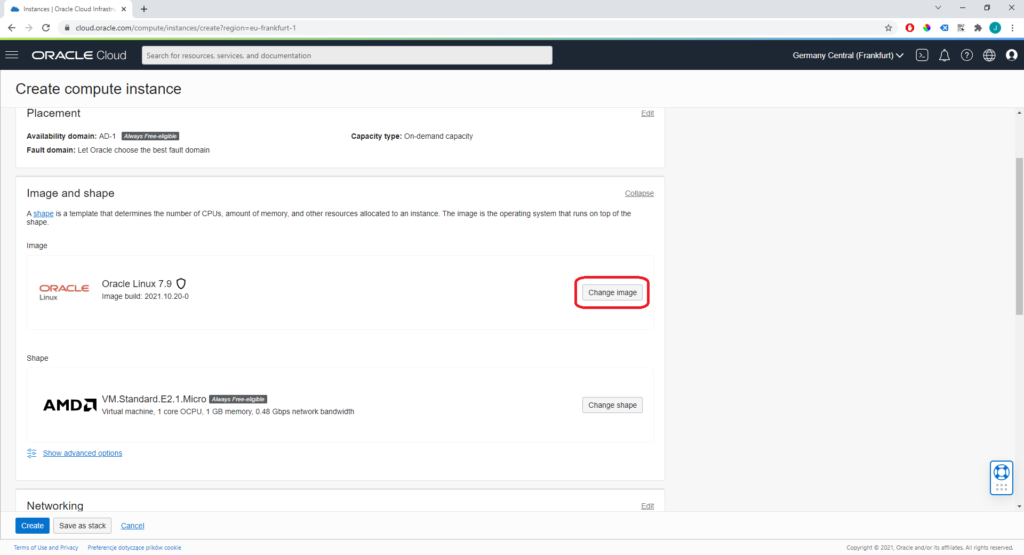The width and height of the screenshot is (1024, 555).
Task: Open the tab search chevron in the title bar
Action: coord(938,8)
